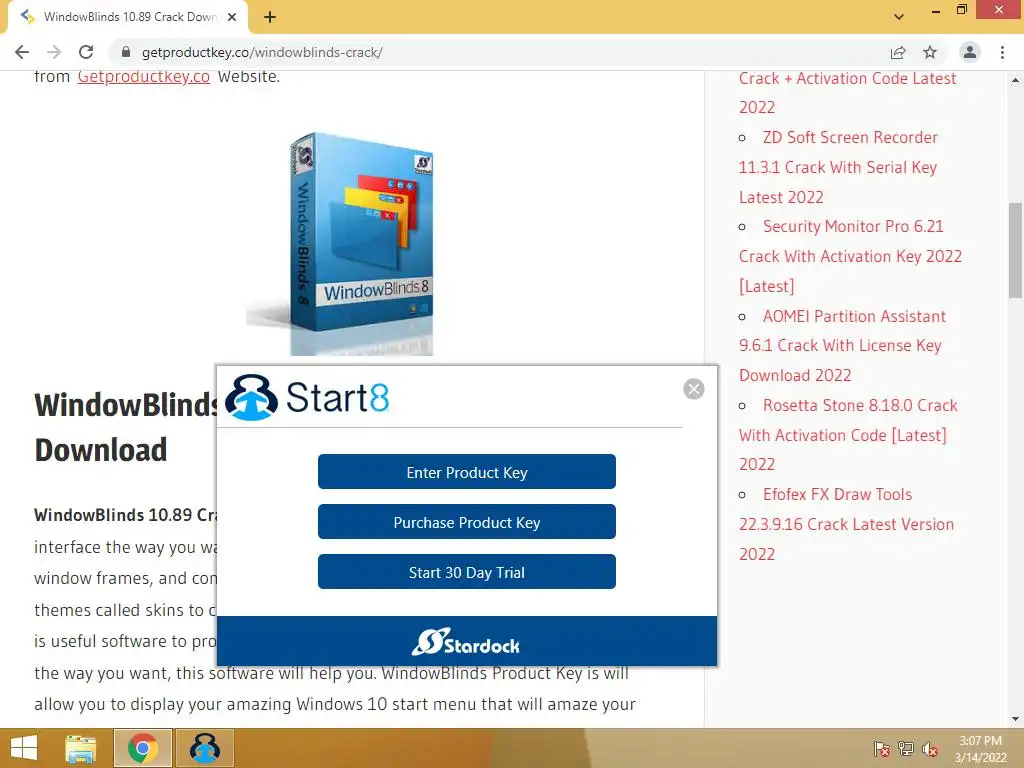Screen dimensions: 1024x768
Task: Click the address bar URL
Action: 262,52
